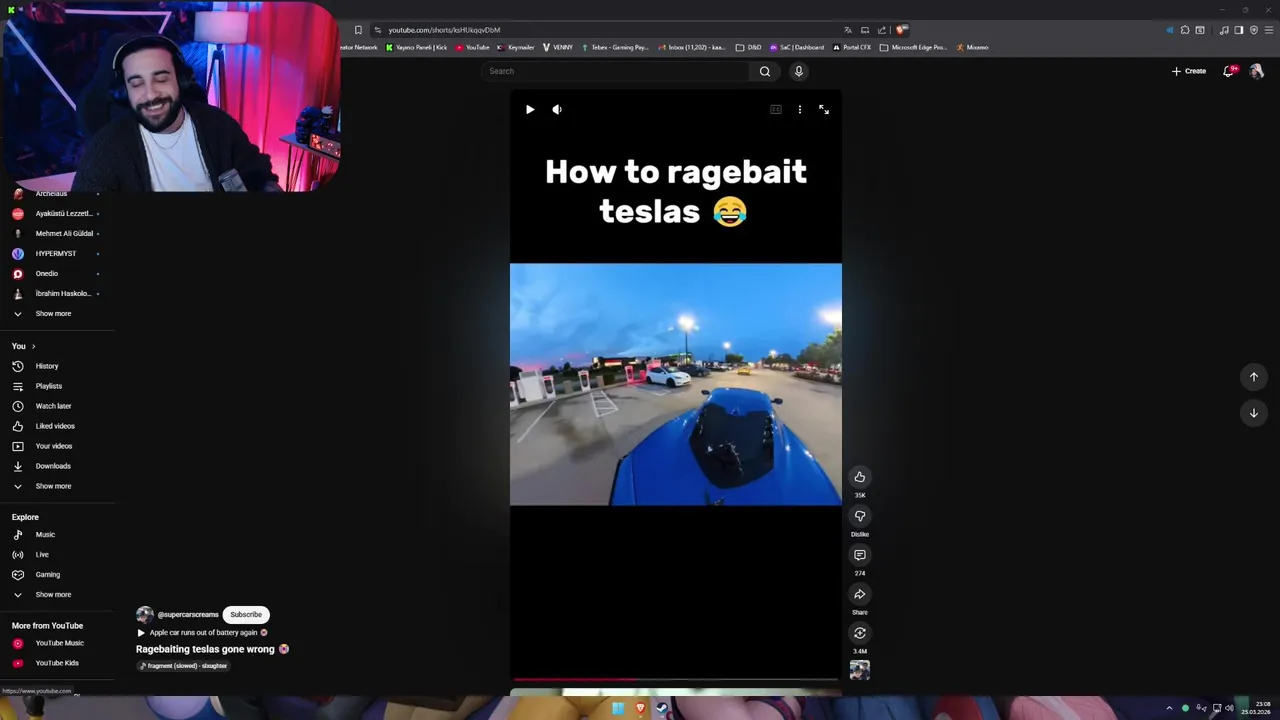
Task: Open the browser extensions puzzle icon
Action: tap(1185, 30)
